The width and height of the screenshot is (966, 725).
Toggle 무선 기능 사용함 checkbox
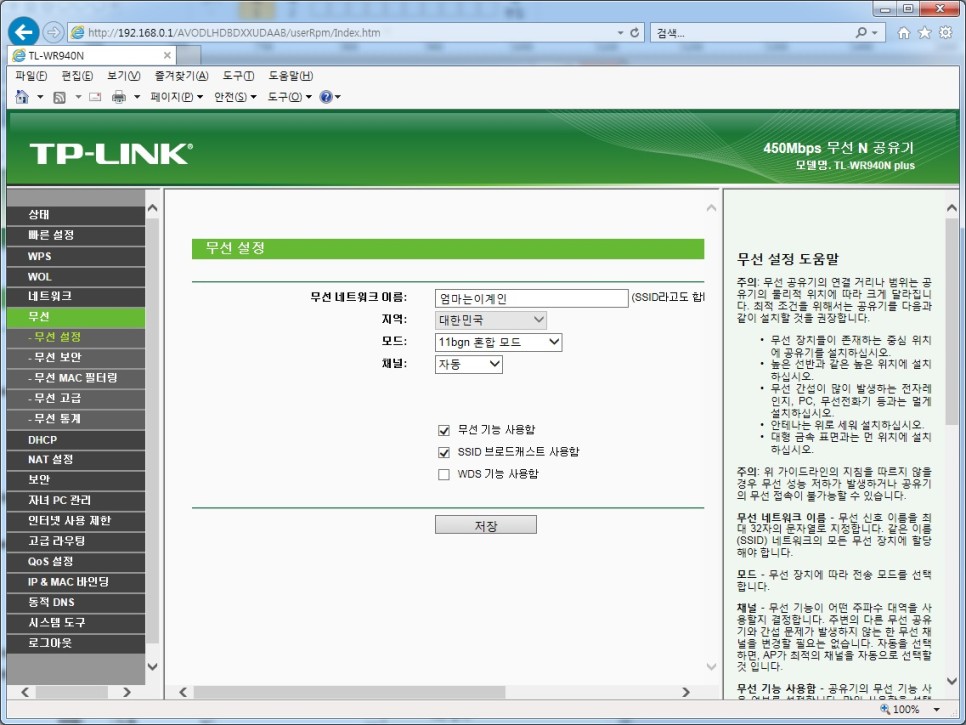(x=444, y=430)
